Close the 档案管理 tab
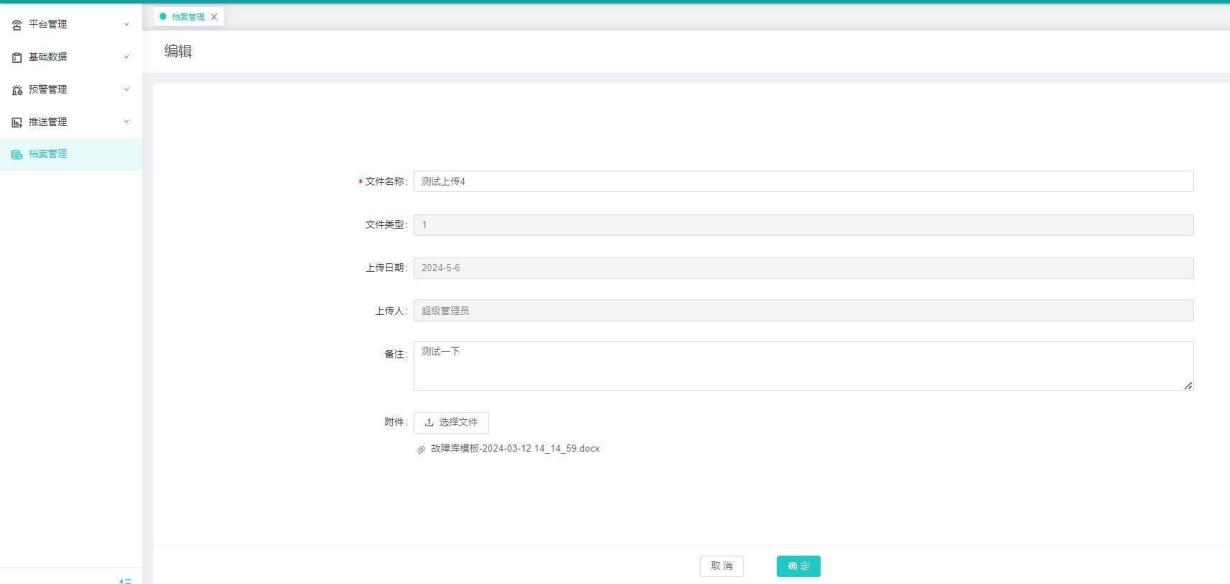The height and width of the screenshot is (584, 1230). (x=214, y=17)
